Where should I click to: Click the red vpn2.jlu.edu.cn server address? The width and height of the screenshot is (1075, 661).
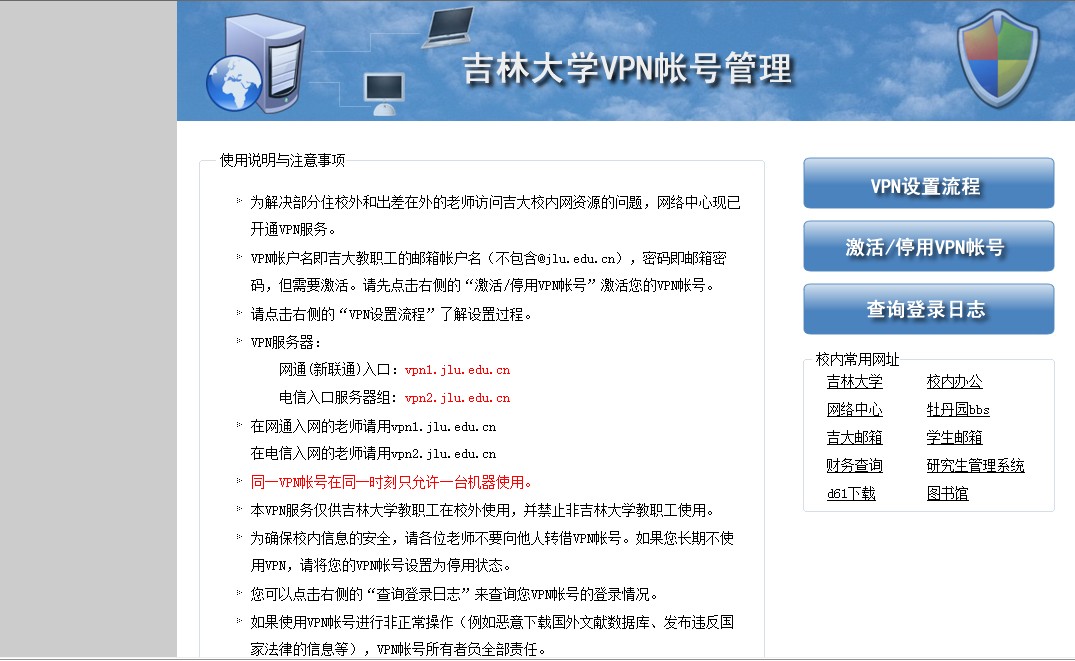pos(457,398)
